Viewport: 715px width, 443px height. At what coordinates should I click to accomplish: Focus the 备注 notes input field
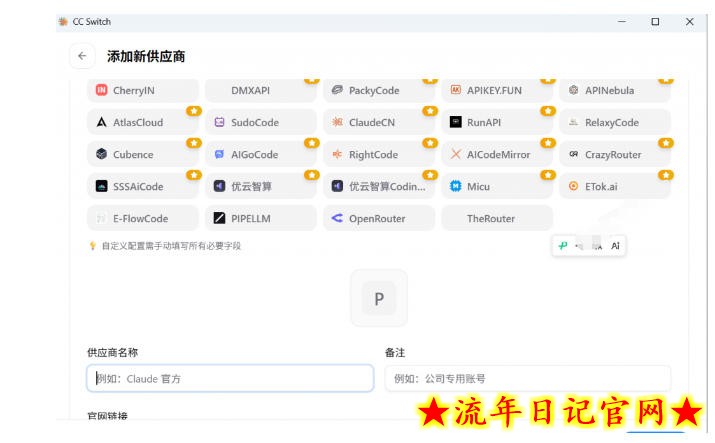(x=528, y=378)
